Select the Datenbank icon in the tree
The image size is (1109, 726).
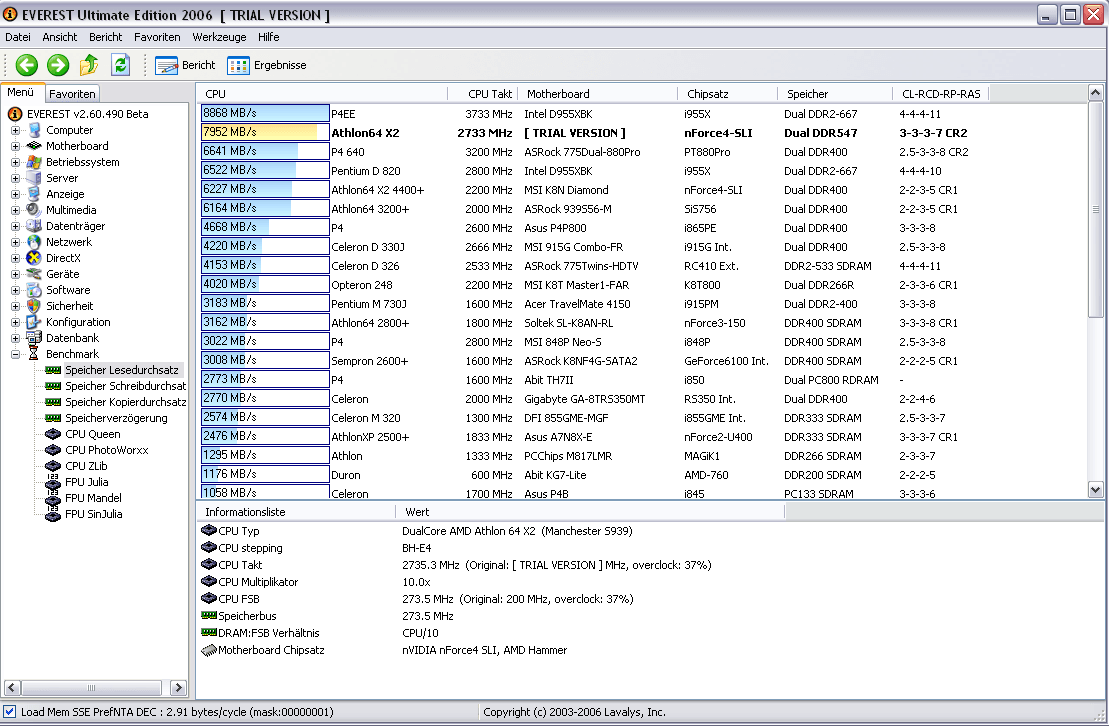point(34,338)
